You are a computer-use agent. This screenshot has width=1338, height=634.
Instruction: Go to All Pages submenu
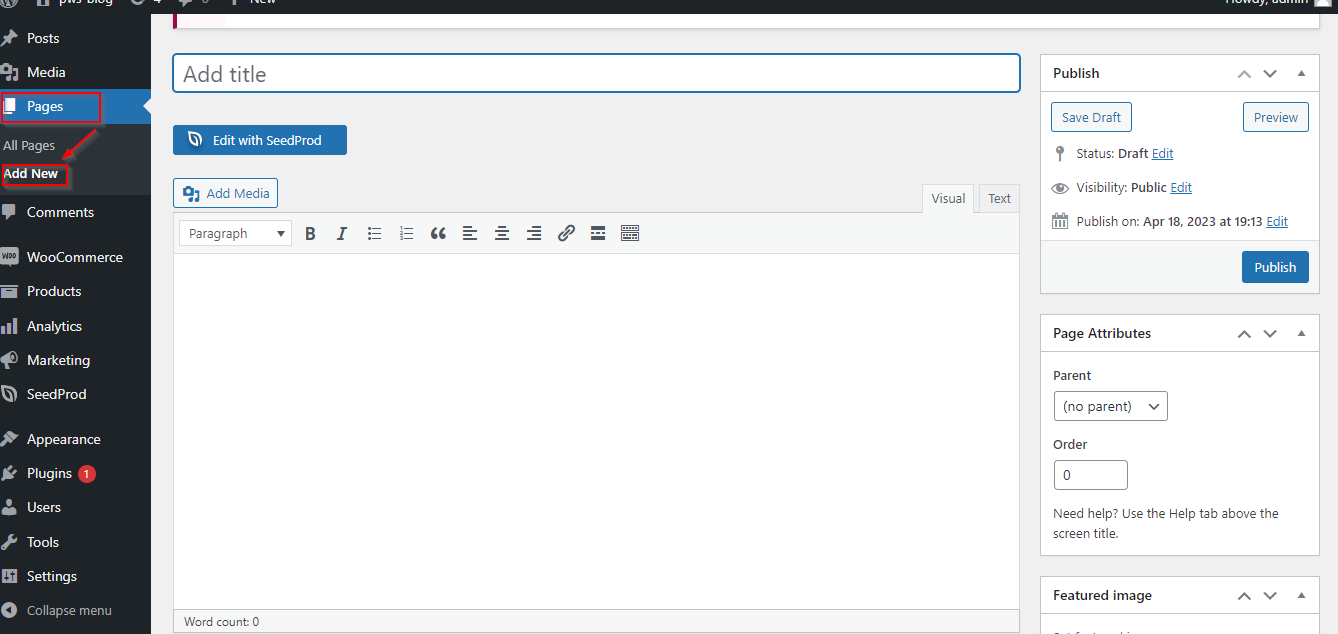(29, 145)
